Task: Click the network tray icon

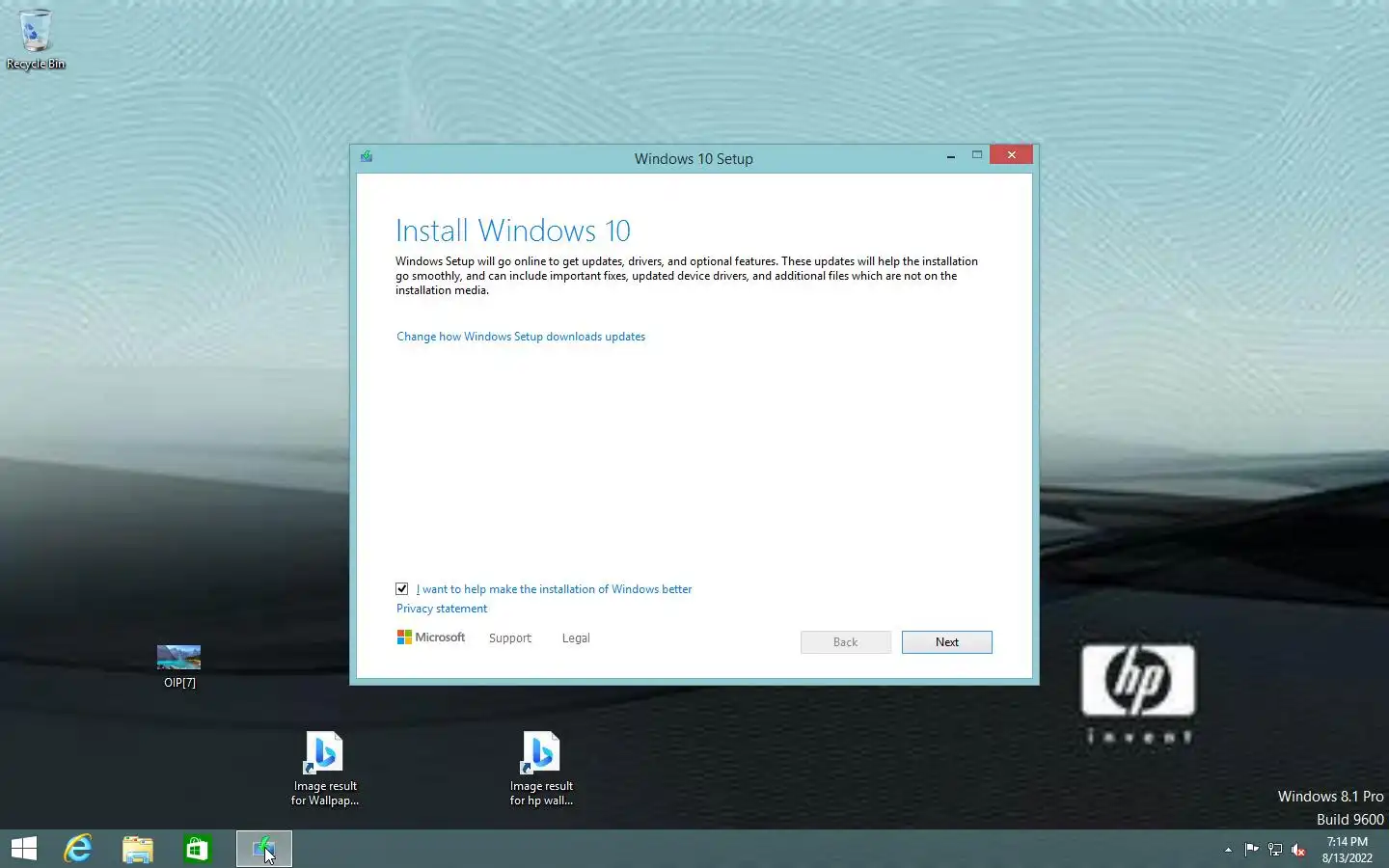Action: tap(1275, 850)
